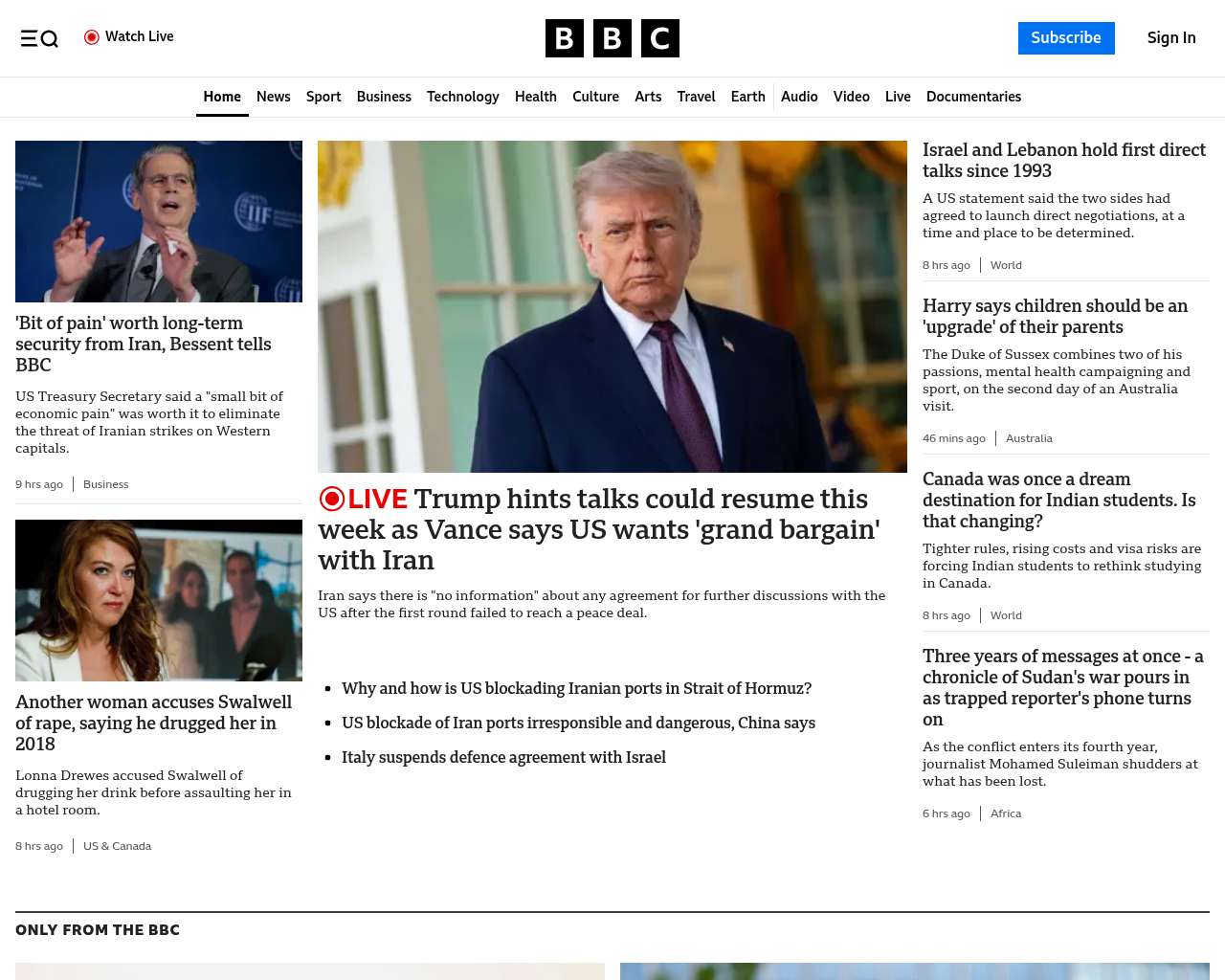Go to the Audio section
Viewport: 1225px width, 980px height.
[799, 97]
